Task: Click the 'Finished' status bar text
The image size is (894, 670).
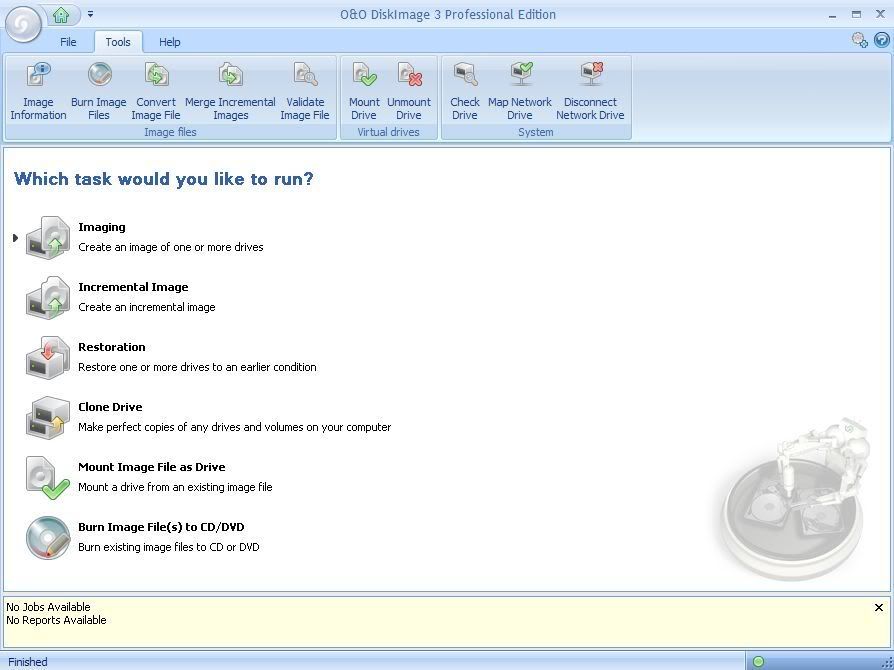Action: (x=27, y=661)
